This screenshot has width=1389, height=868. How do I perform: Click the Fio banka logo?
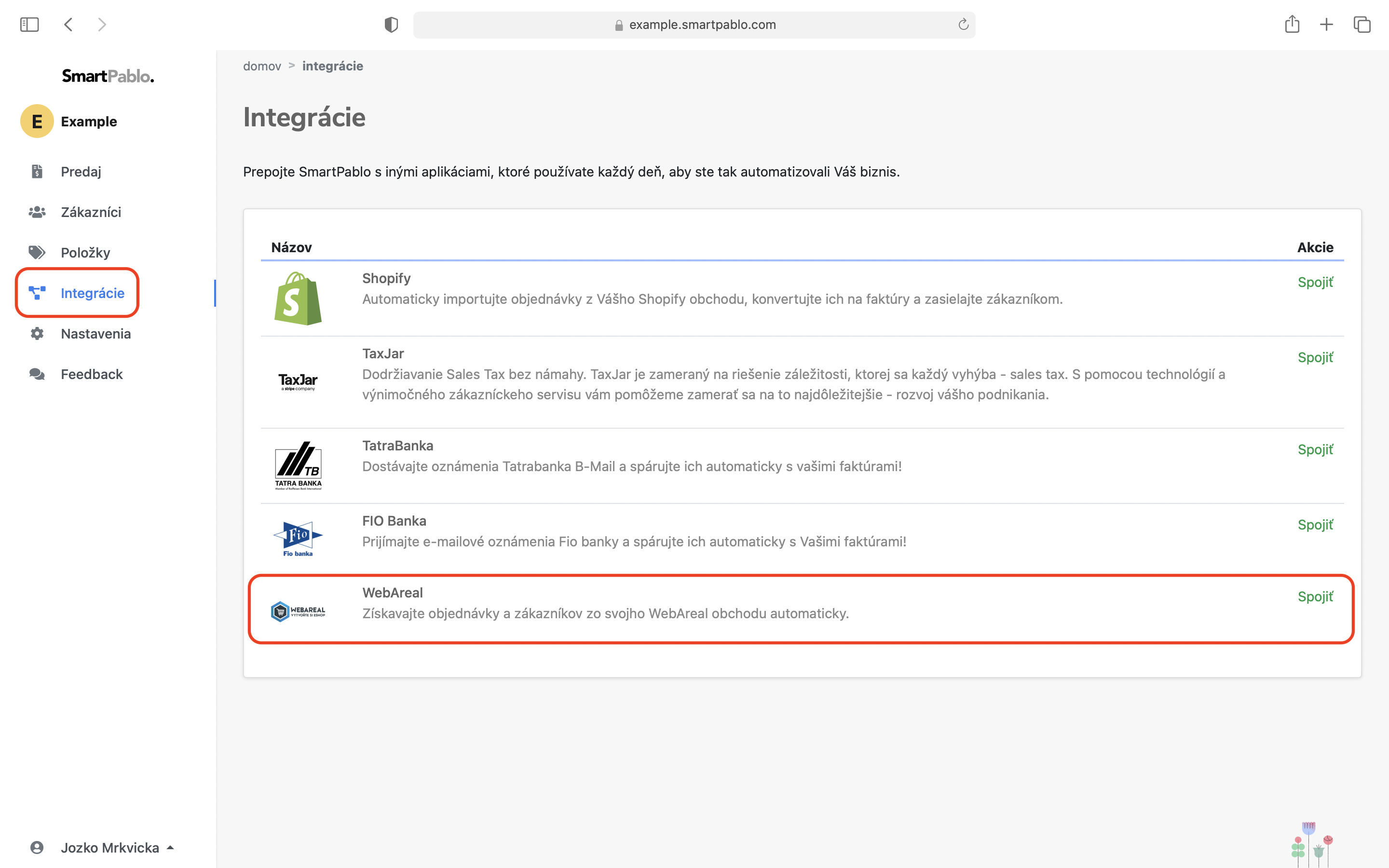298,539
